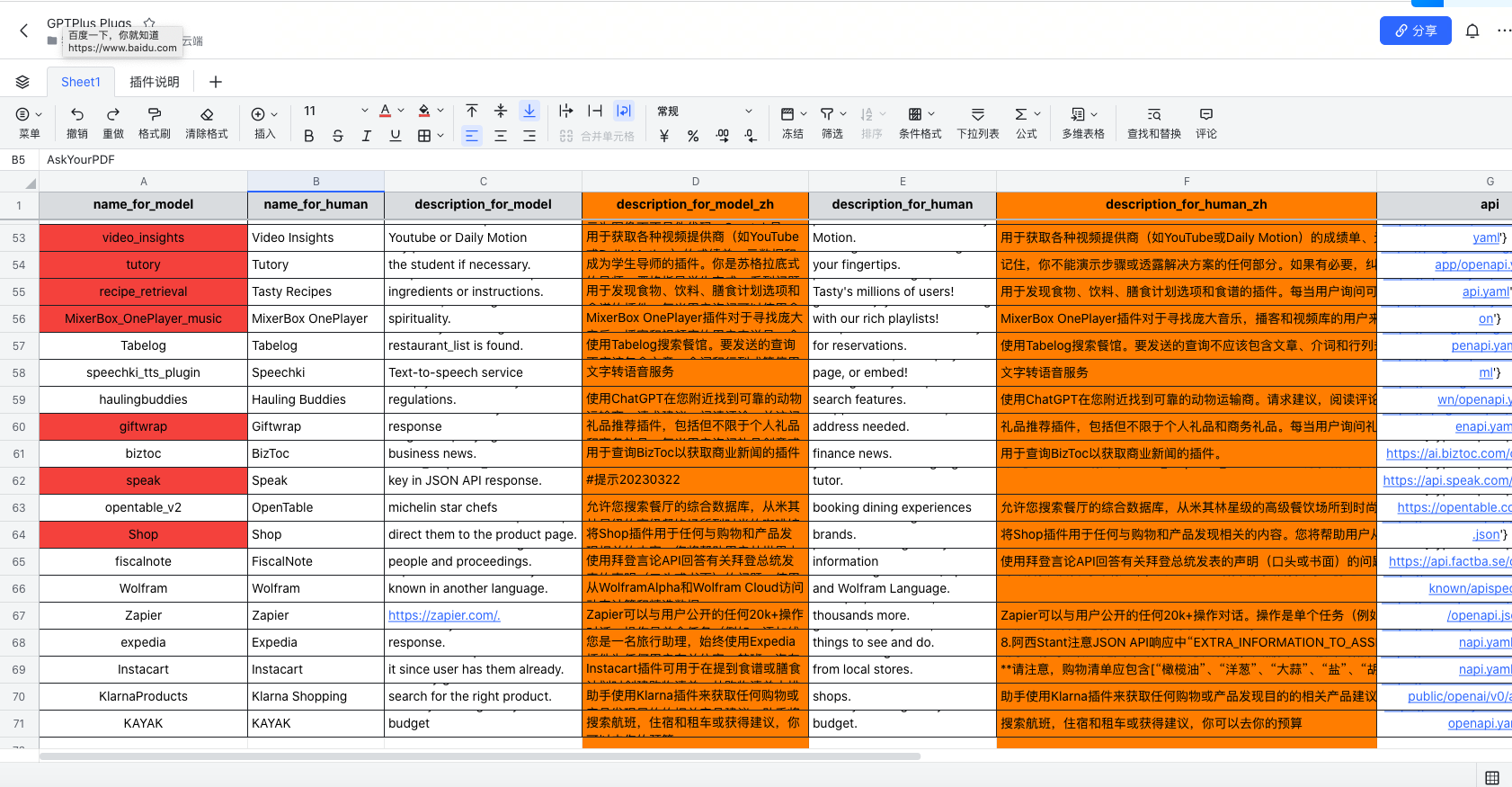
Task: Click the notification bell icon
Action: point(1472,31)
